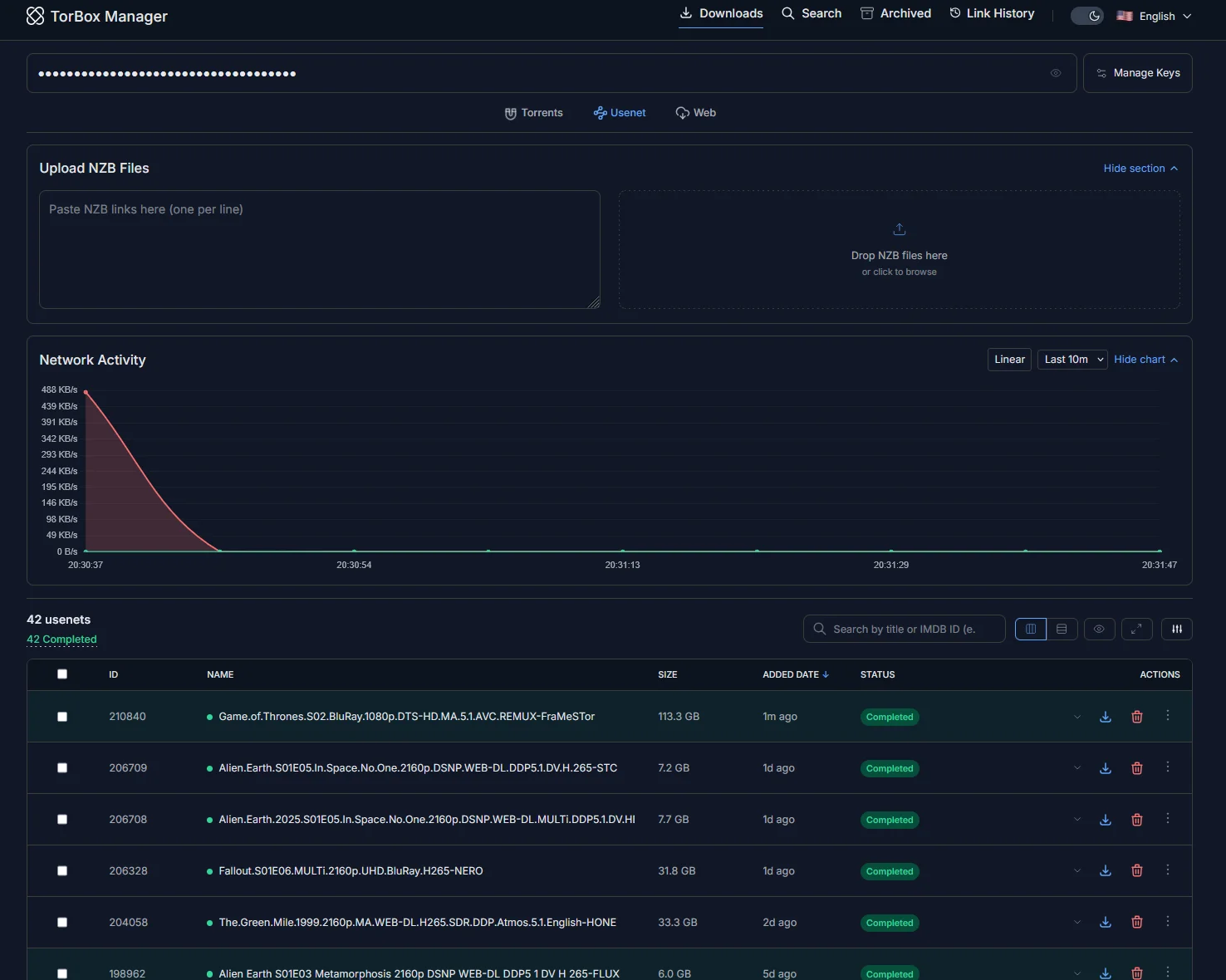Open the Archived page
Screen dimensions: 1226x980
pyautogui.click(x=895, y=13)
